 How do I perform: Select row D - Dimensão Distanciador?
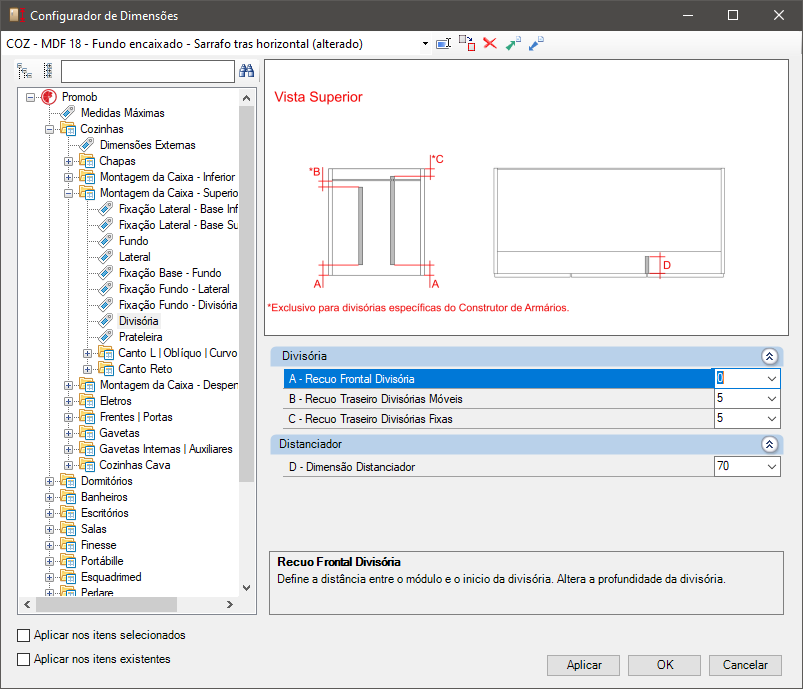(498, 467)
